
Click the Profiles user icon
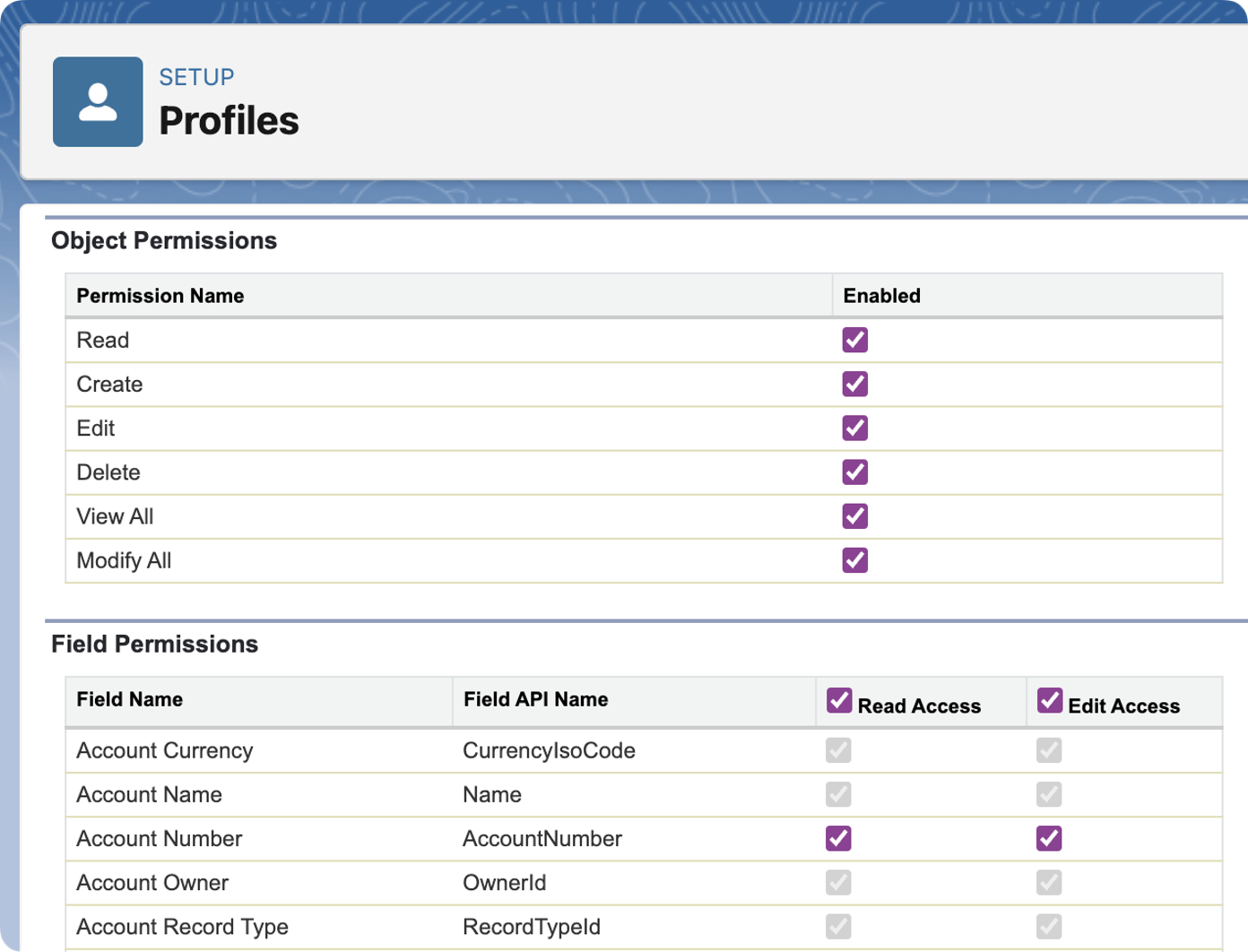[98, 102]
